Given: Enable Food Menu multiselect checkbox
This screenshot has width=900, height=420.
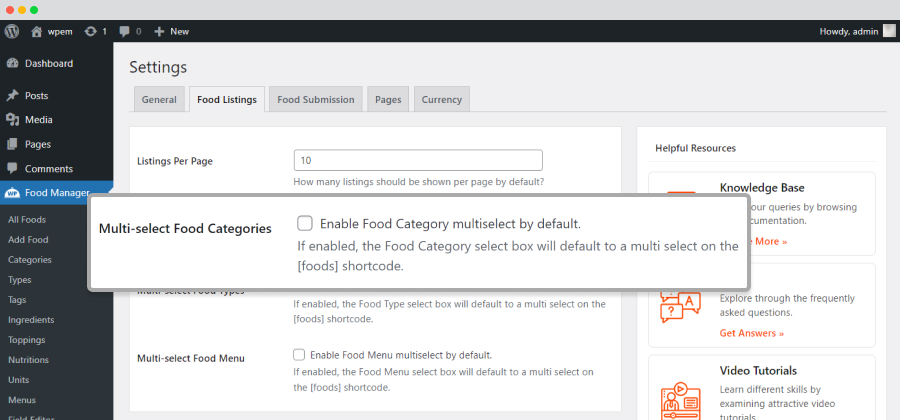Looking at the screenshot, I should [x=298, y=355].
